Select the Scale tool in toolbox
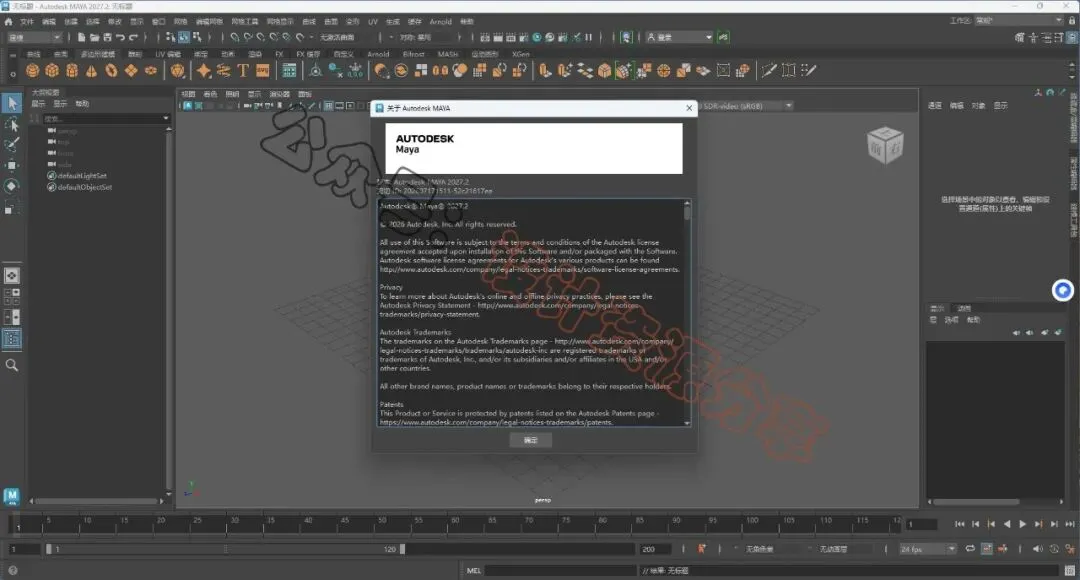 [12, 207]
